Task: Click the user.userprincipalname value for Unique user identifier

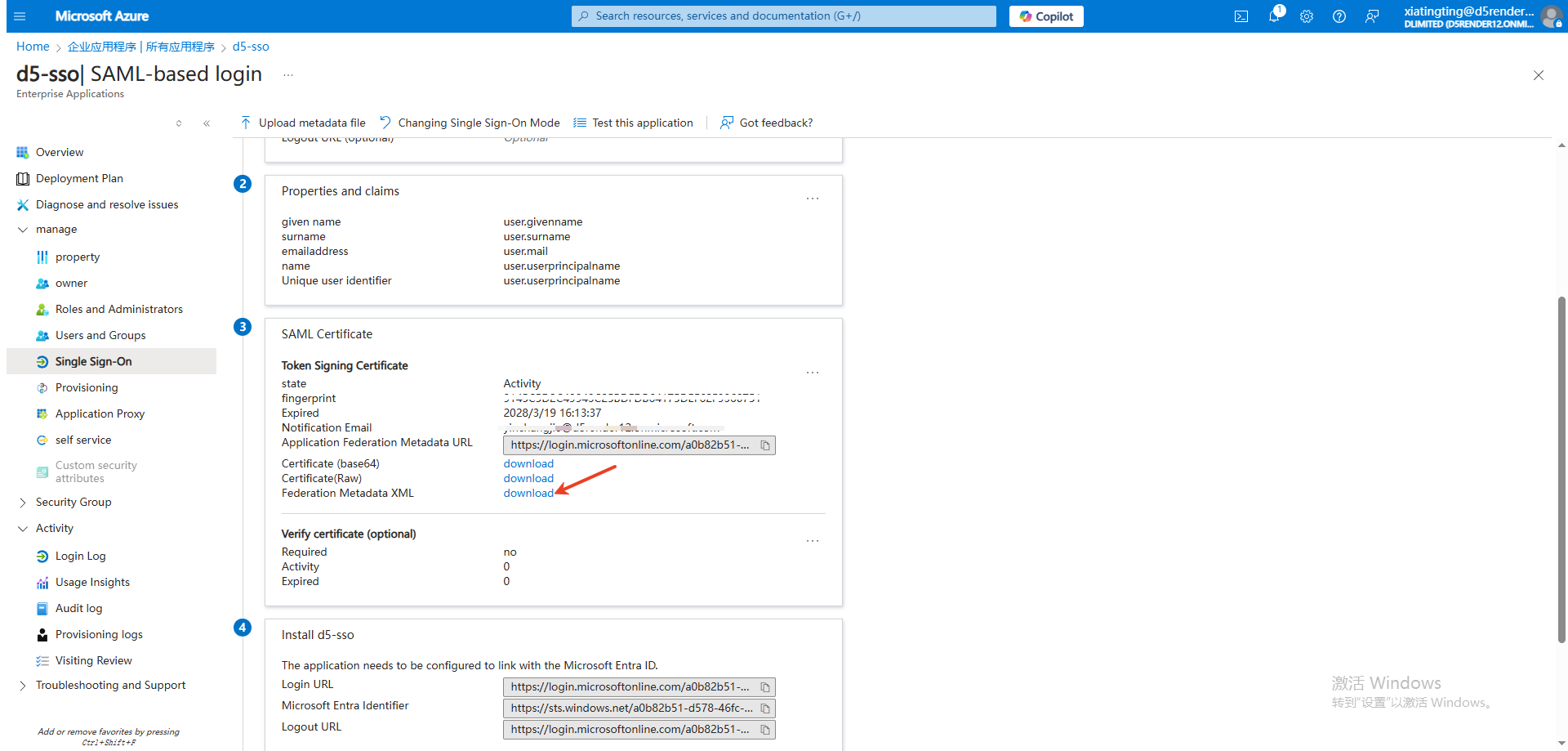Action: point(562,280)
